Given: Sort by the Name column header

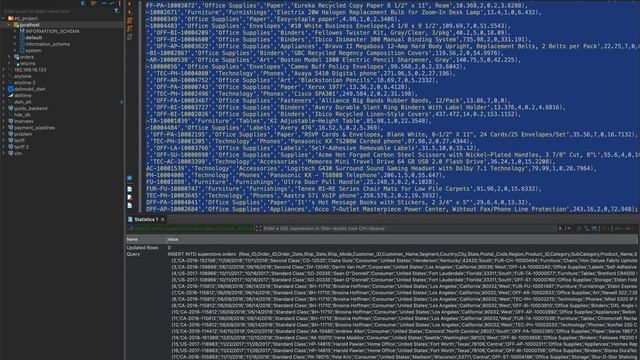Looking at the screenshot, I should pyautogui.click(x=132, y=240).
